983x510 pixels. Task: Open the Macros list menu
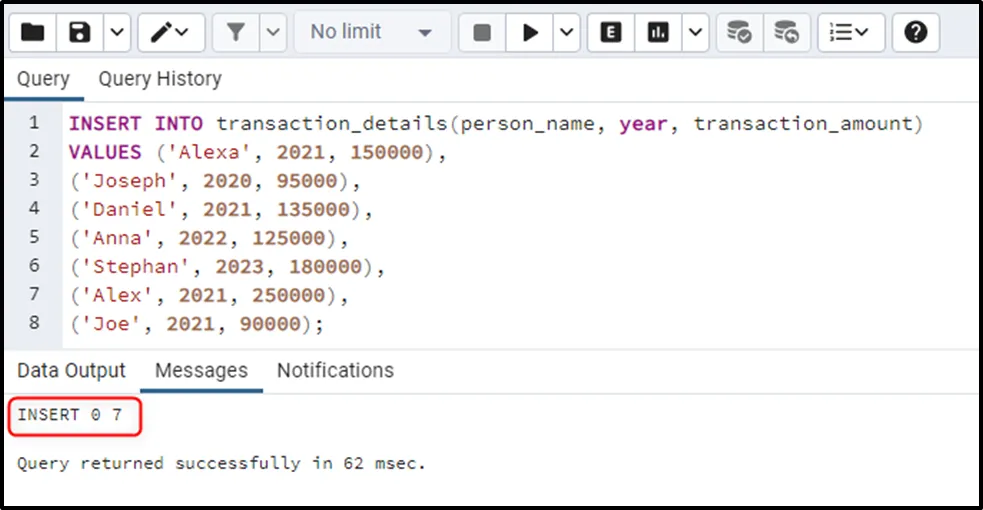pyautogui.click(x=850, y=33)
